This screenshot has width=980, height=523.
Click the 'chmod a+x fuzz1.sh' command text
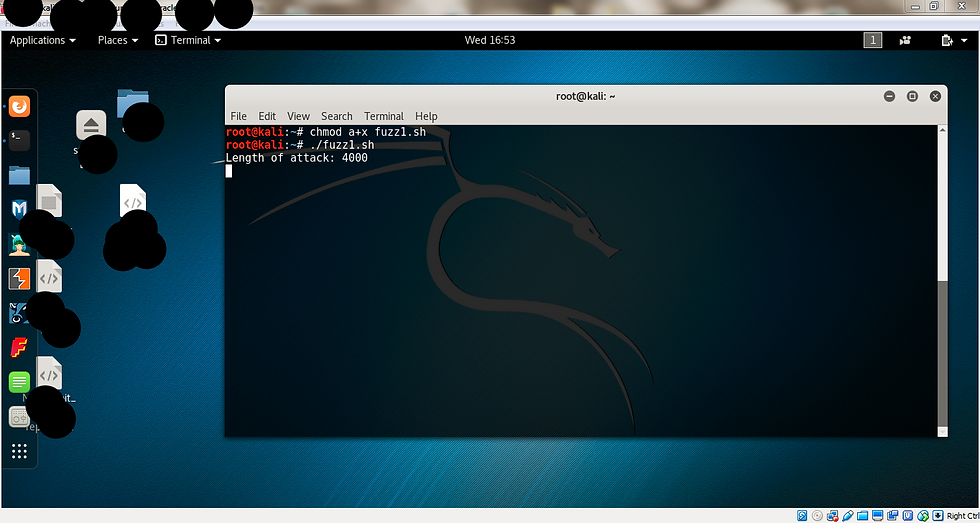click(x=368, y=132)
